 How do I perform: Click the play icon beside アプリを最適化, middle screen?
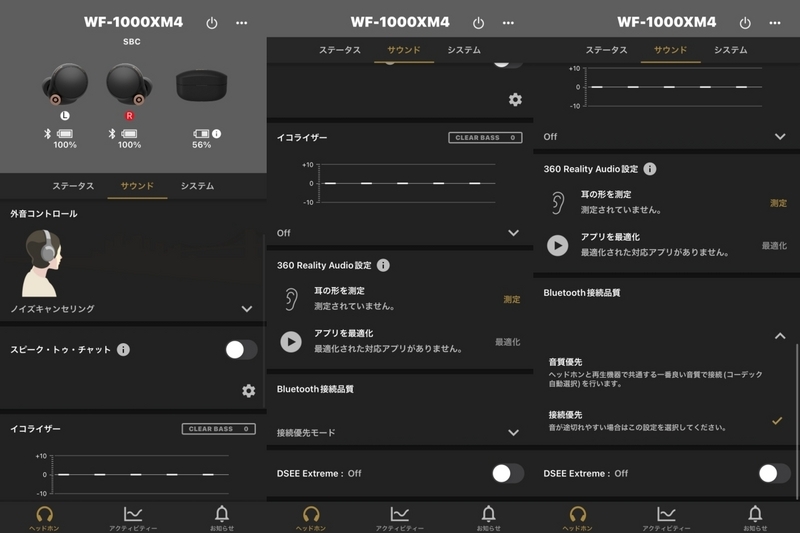point(291,342)
